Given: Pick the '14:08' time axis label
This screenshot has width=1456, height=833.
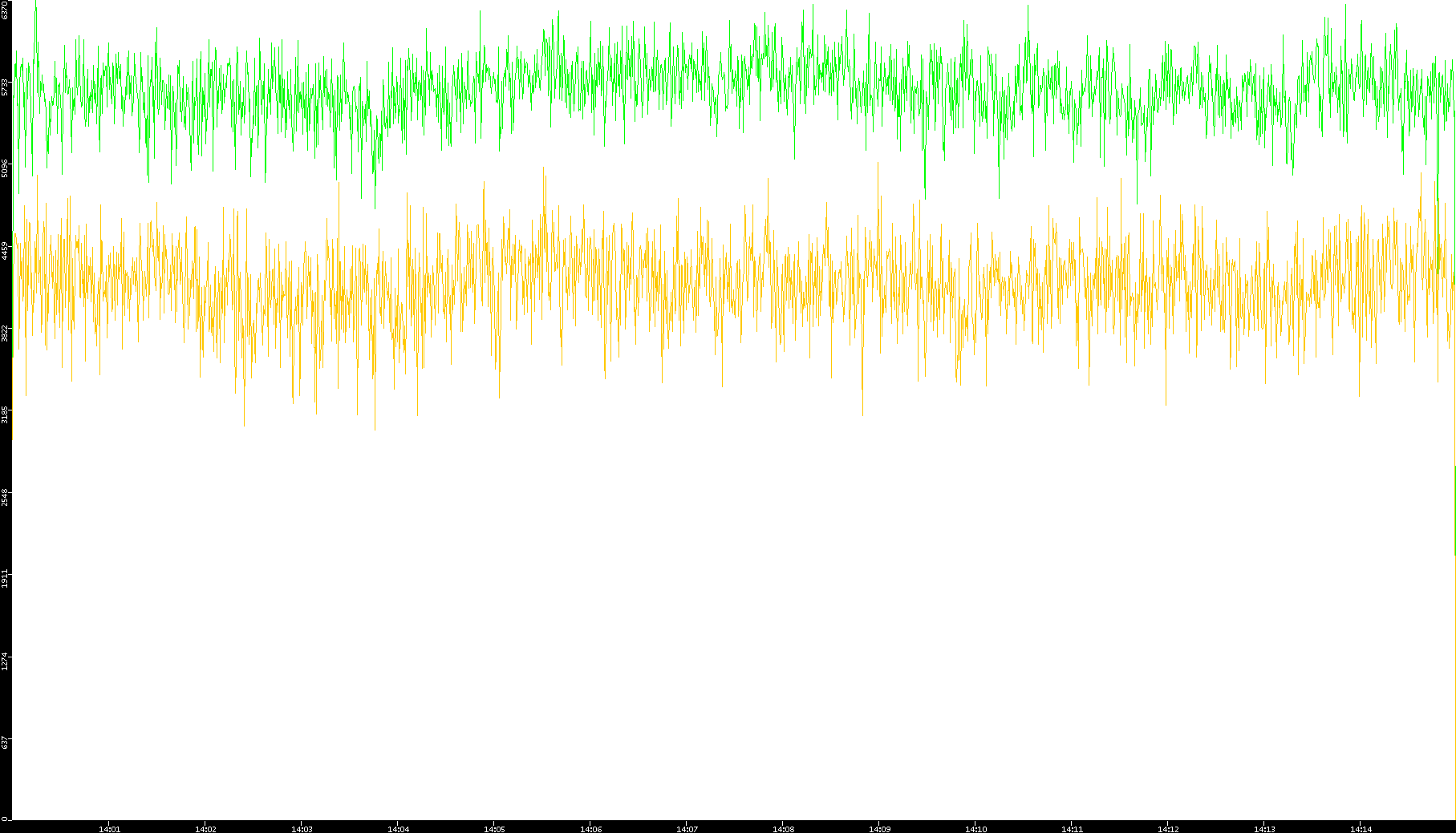Looking at the screenshot, I should click(783, 829).
